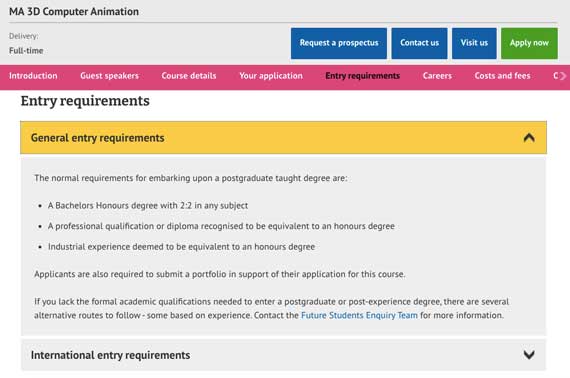Screen dimensions: 570x378
Task: Click the MA 3D Computer Animation title
Action: [74, 12]
